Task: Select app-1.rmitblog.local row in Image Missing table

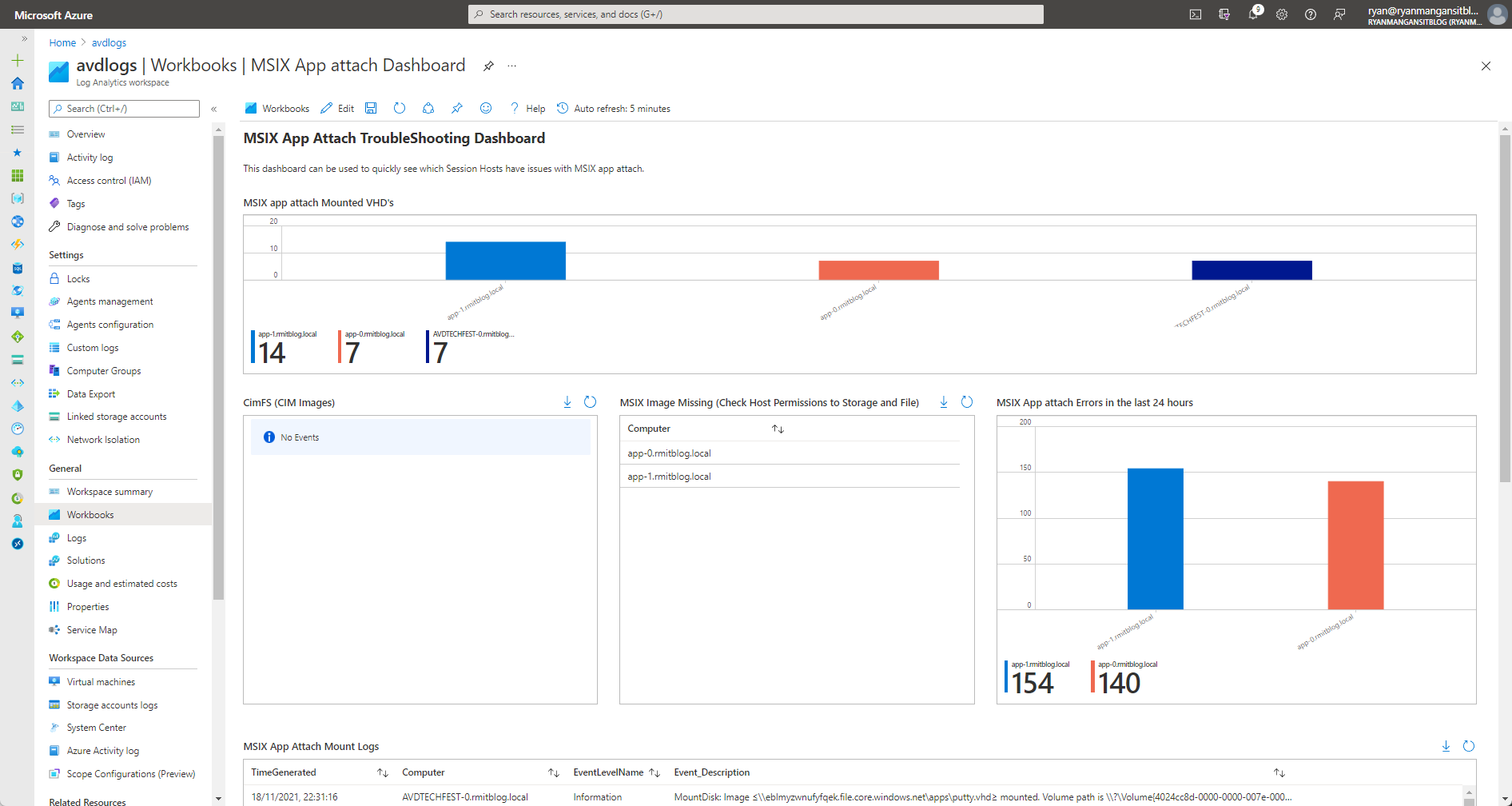Action: [790, 477]
